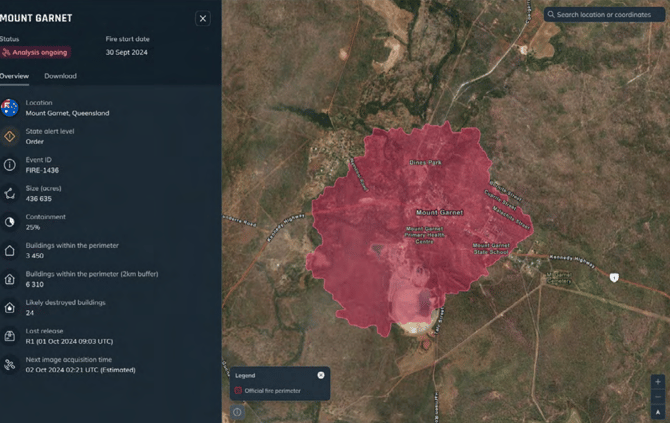670x423 pixels.
Task: Click the Size acres polygon icon
Action: tap(9, 194)
